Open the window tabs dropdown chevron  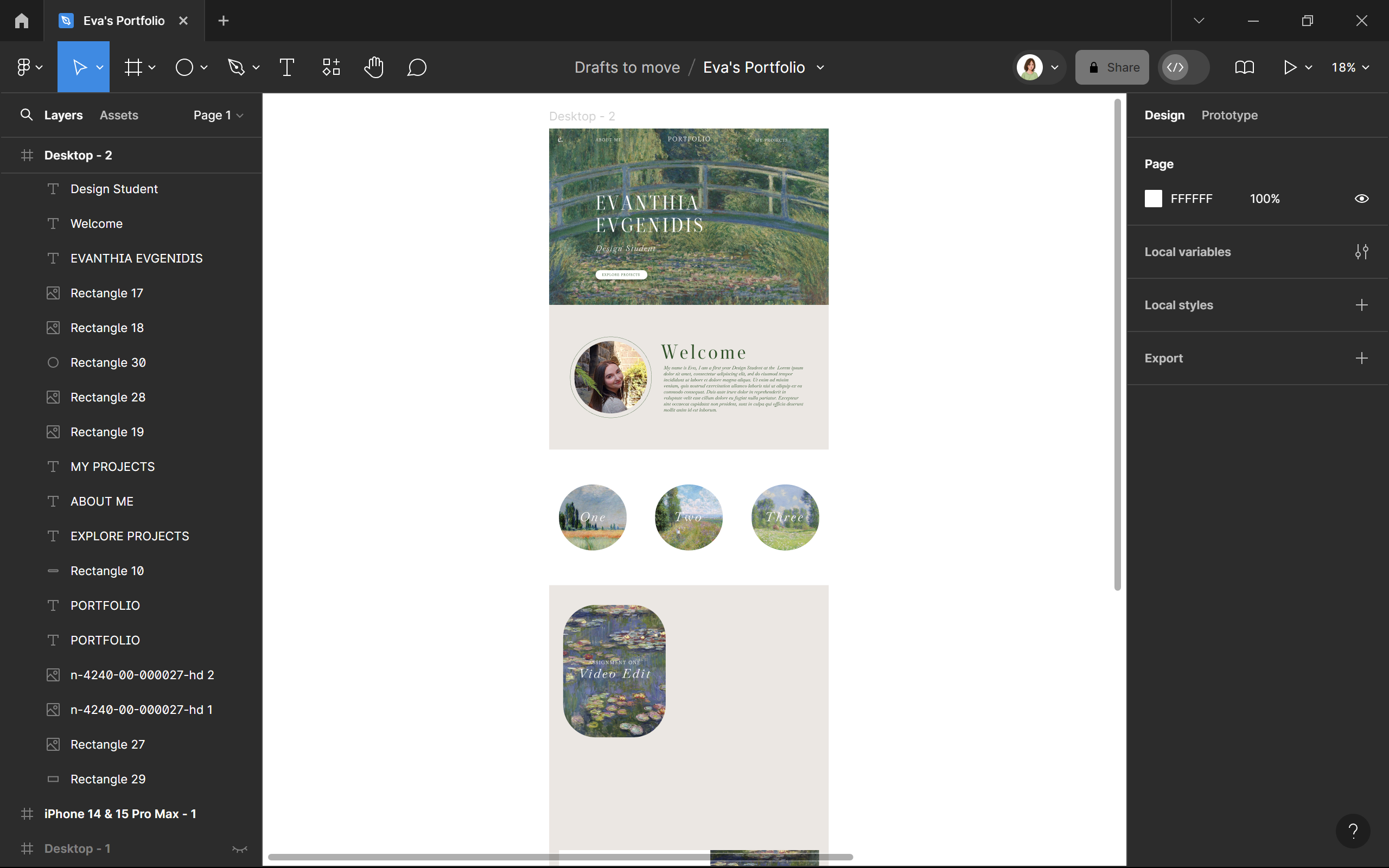tap(1199, 21)
